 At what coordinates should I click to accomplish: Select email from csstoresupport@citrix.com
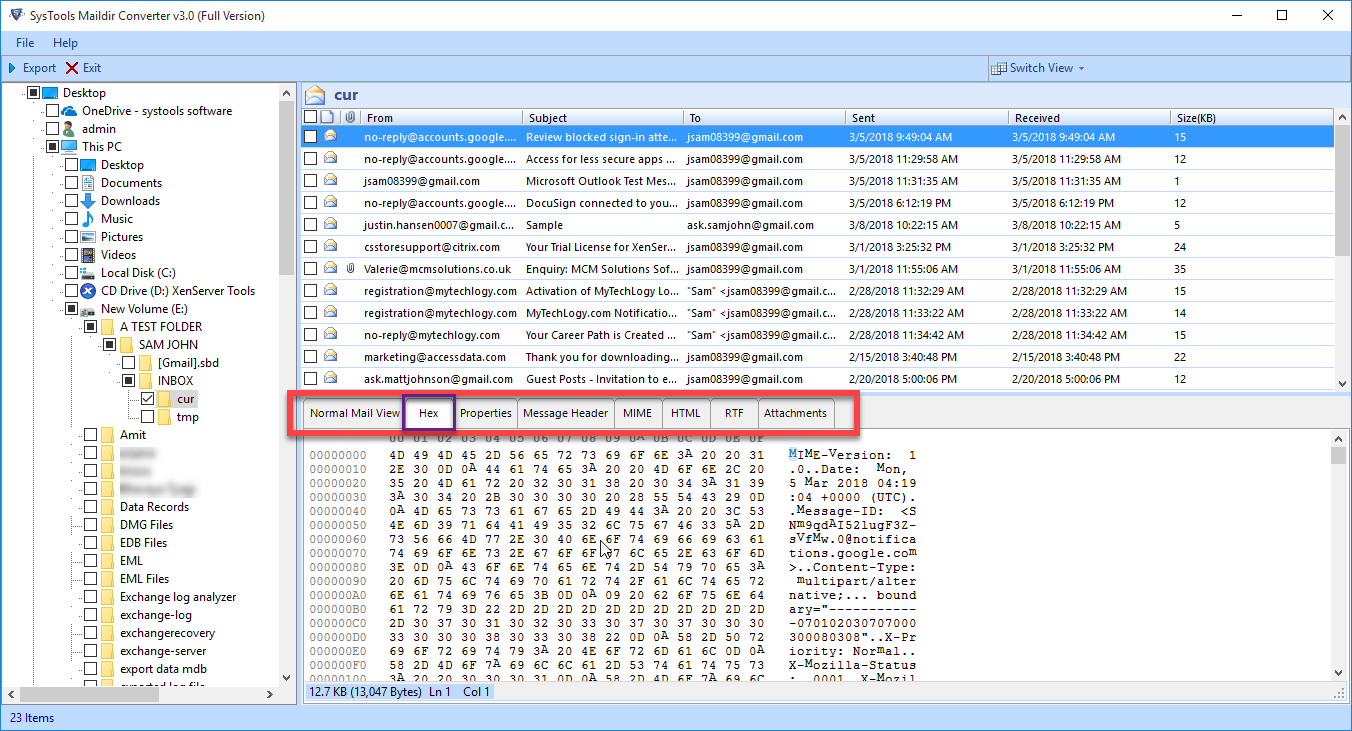click(x=818, y=247)
